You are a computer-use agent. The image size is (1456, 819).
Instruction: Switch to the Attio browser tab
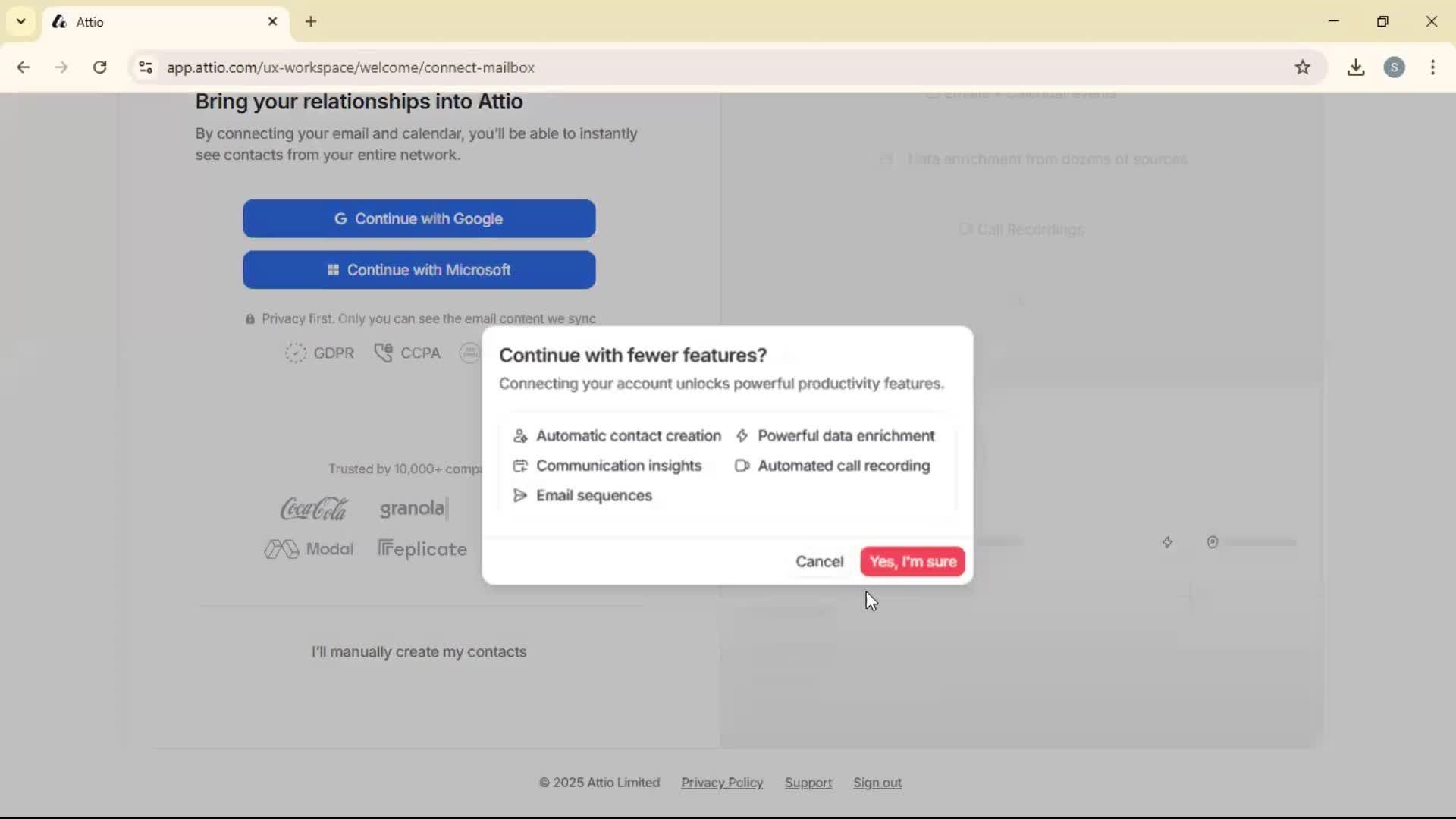[x=136, y=22]
